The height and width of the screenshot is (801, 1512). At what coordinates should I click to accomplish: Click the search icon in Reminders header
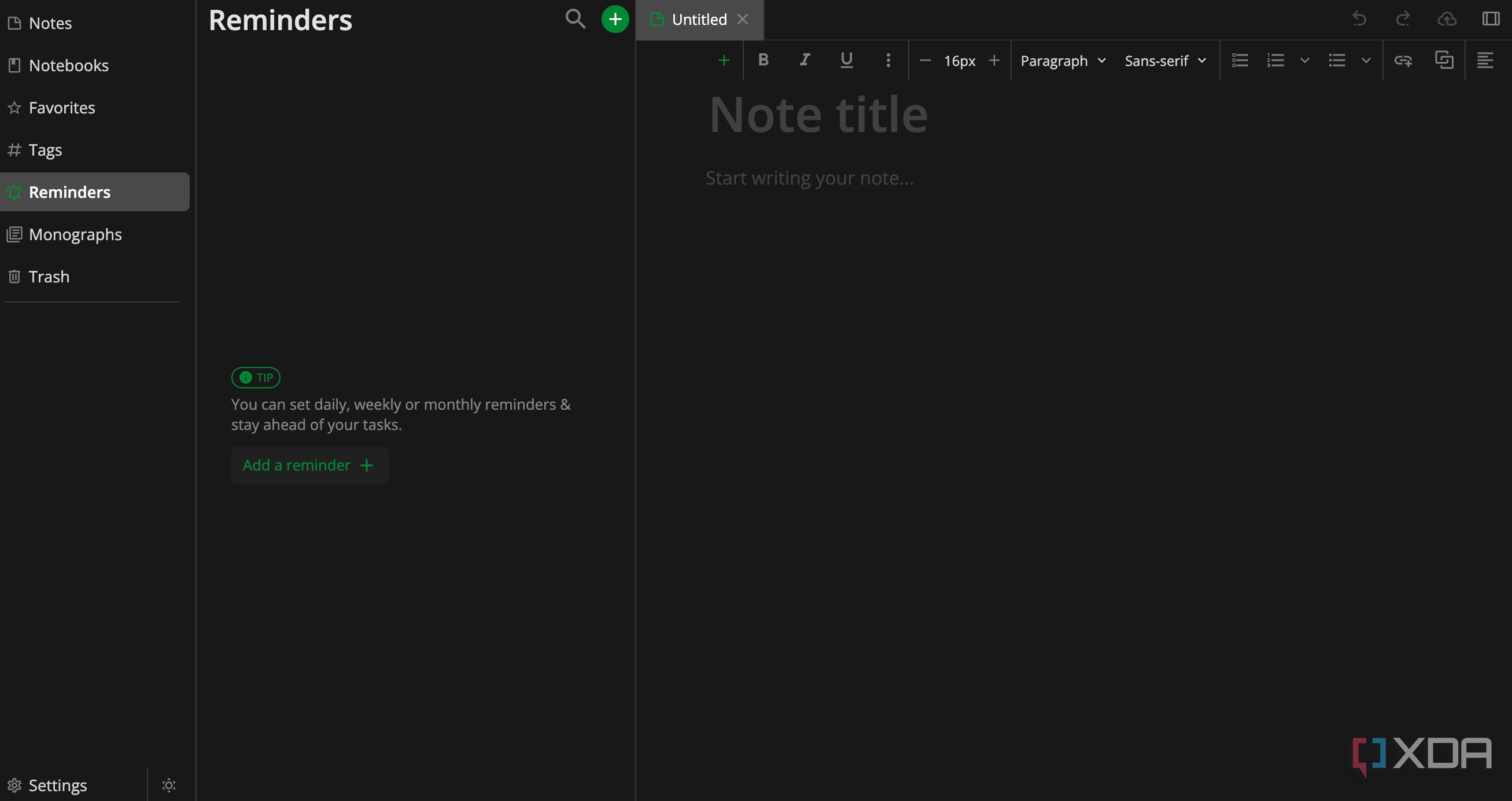point(575,19)
